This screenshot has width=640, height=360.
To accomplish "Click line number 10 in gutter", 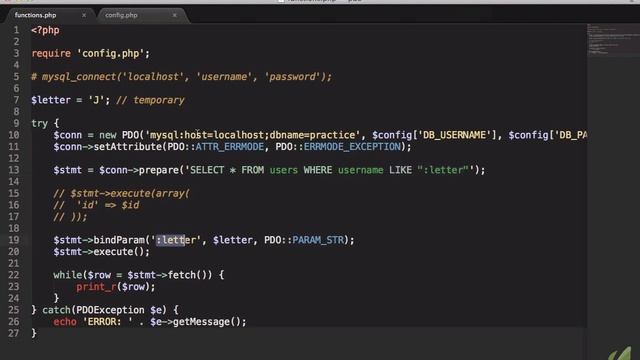I will pyautogui.click(x=13, y=135).
